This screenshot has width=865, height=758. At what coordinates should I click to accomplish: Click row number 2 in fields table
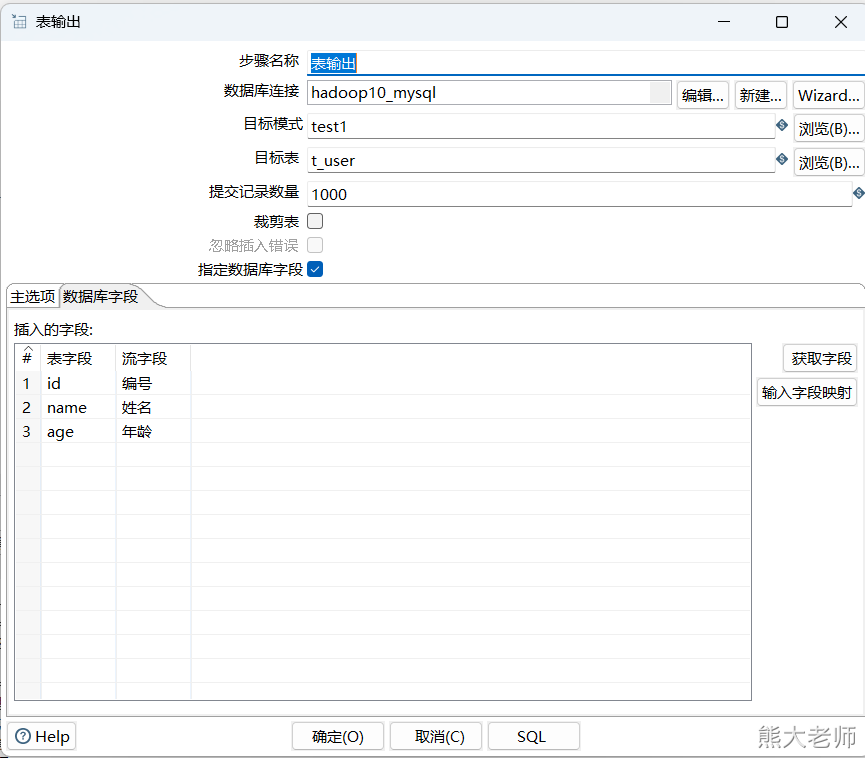[27, 407]
